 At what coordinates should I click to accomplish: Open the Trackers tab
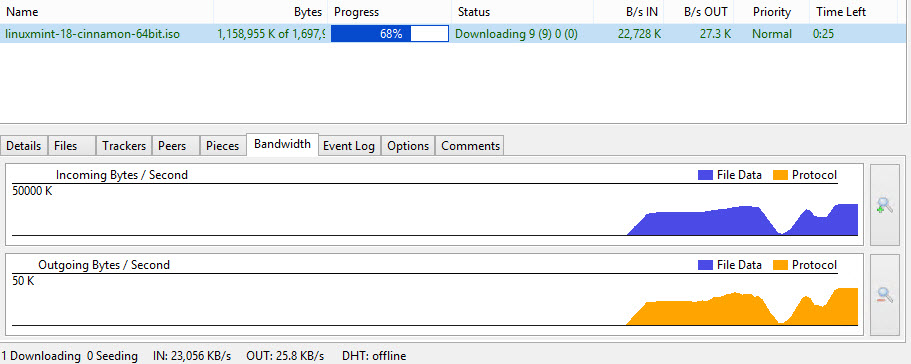pos(124,146)
